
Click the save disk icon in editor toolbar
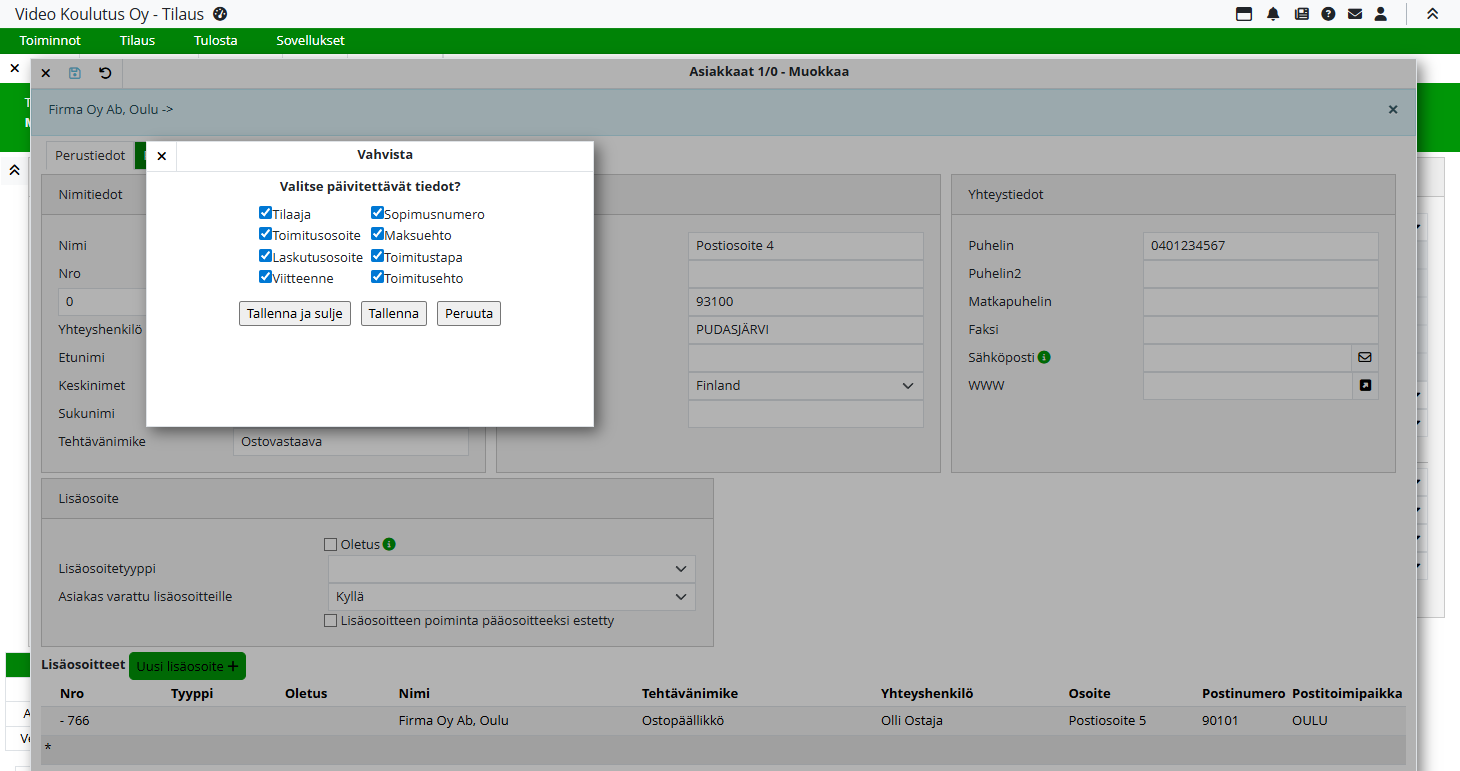click(75, 73)
